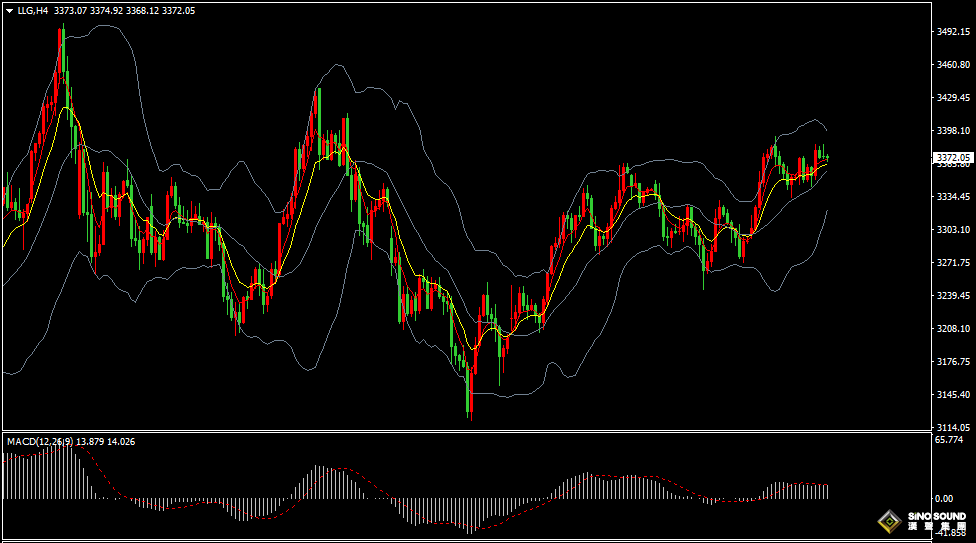The height and width of the screenshot is (543, 976).
Task: Click the current price tag 3372.05 on axis
Action: [x=953, y=158]
